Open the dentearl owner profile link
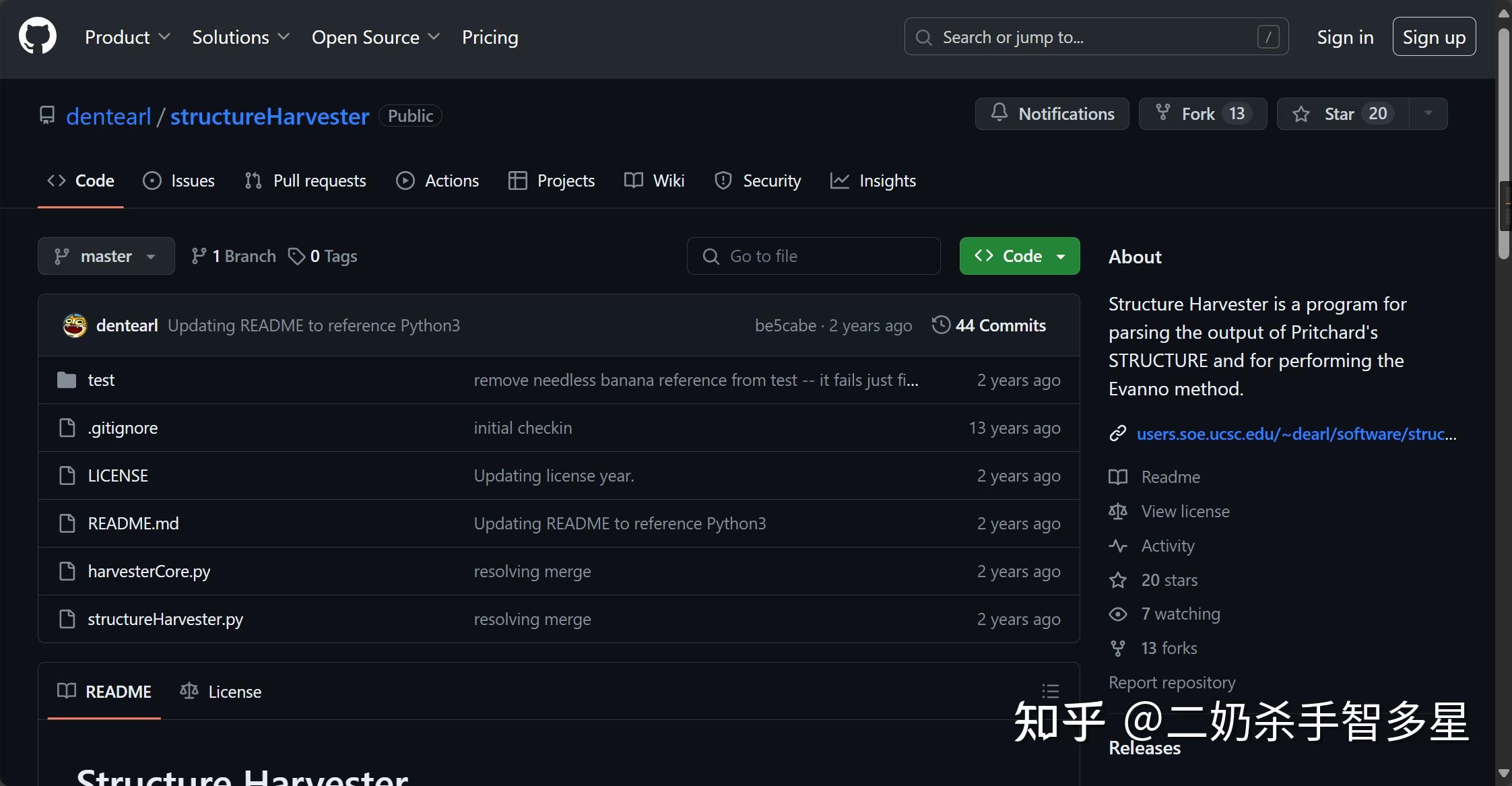The image size is (1512, 786). 108,116
